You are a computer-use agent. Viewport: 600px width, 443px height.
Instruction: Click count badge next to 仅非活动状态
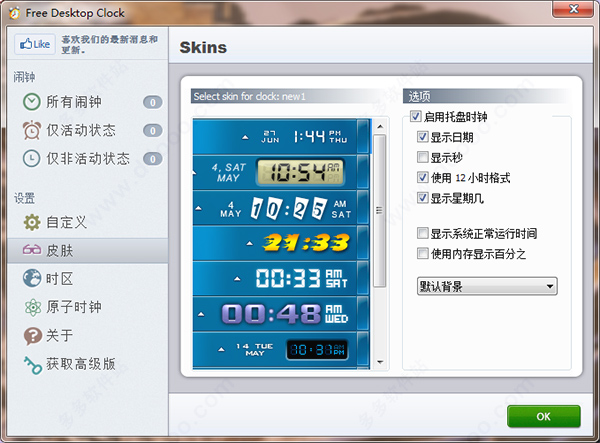(x=153, y=159)
